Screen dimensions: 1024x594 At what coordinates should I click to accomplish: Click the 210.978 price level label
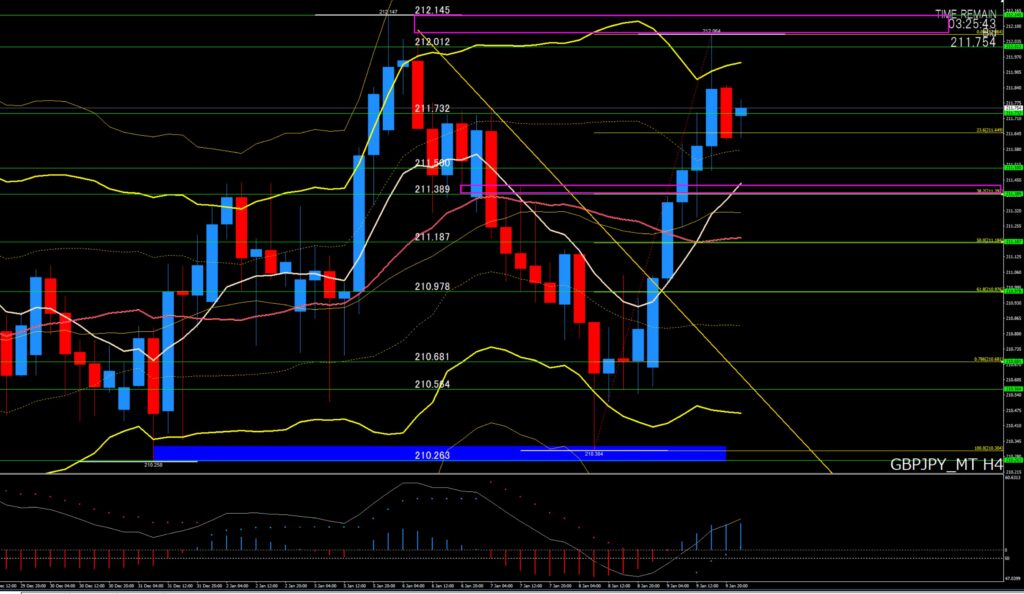432,287
